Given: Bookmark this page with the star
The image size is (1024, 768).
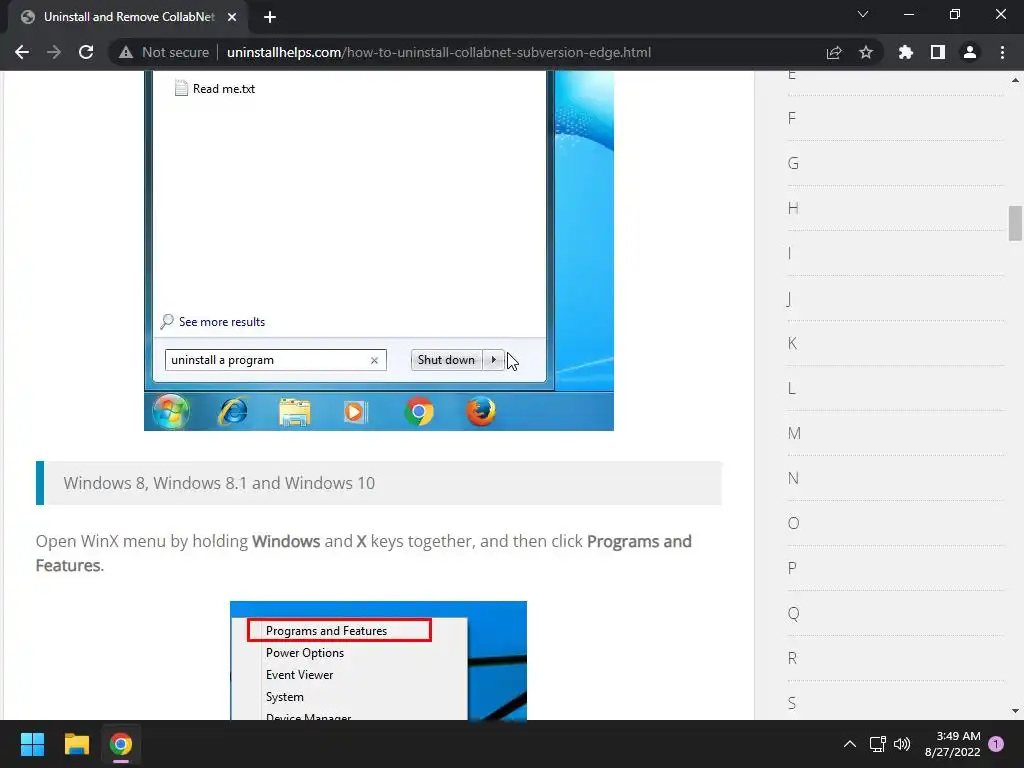Looking at the screenshot, I should point(866,52).
